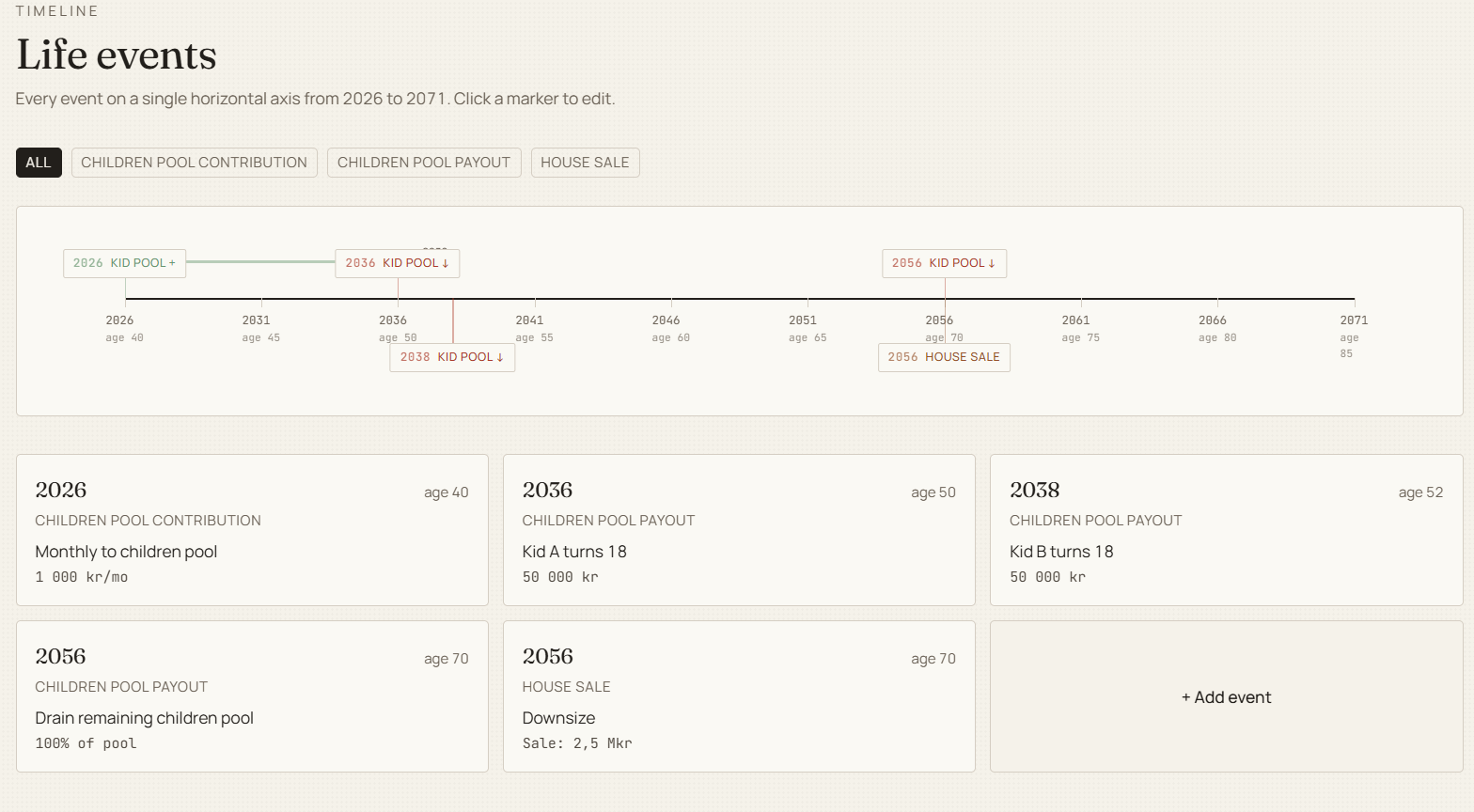This screenshot has height=812, width=1474.
Task: Edit the 2056 KID POOL payout marker
Action: point(944,263)
